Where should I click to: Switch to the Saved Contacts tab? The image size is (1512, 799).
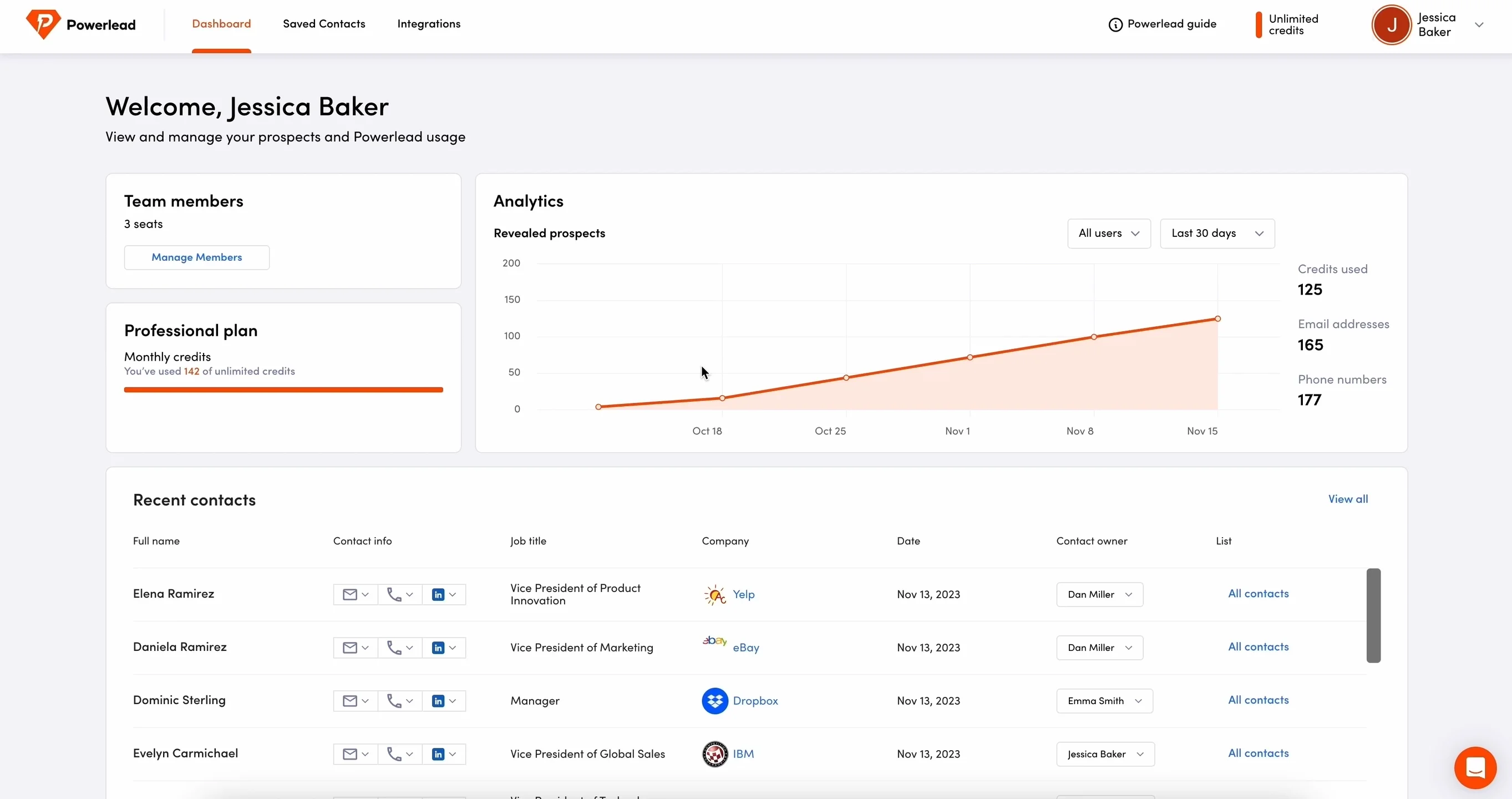pos(323,24)
